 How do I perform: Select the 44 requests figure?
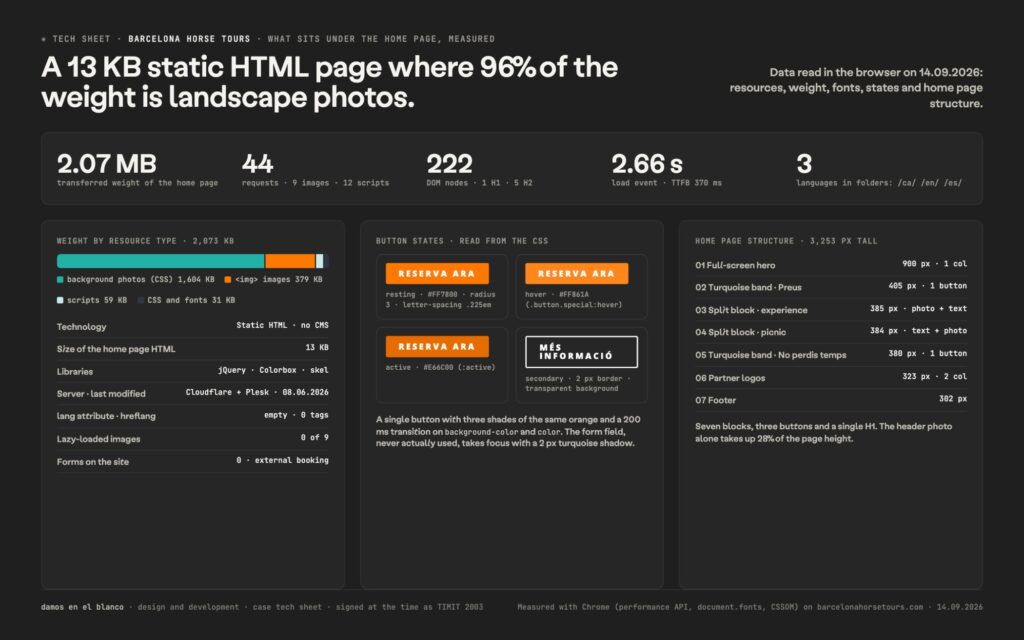pyautogui.click(x=257, y=163)
